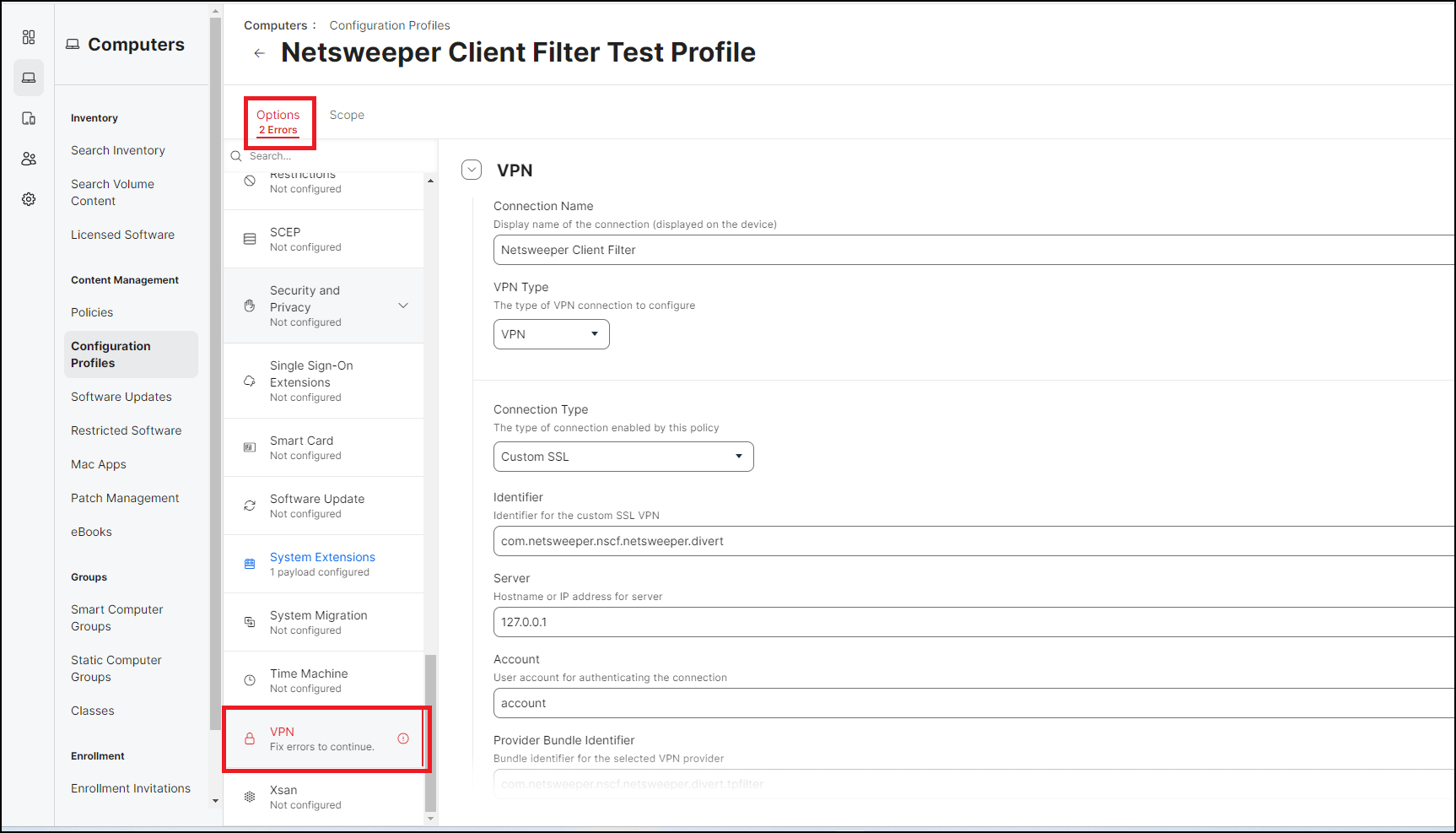The height and width of the screenshot is (833, 1456).
Task: Open the Settings gear icon
Action: tap(29, 199)
